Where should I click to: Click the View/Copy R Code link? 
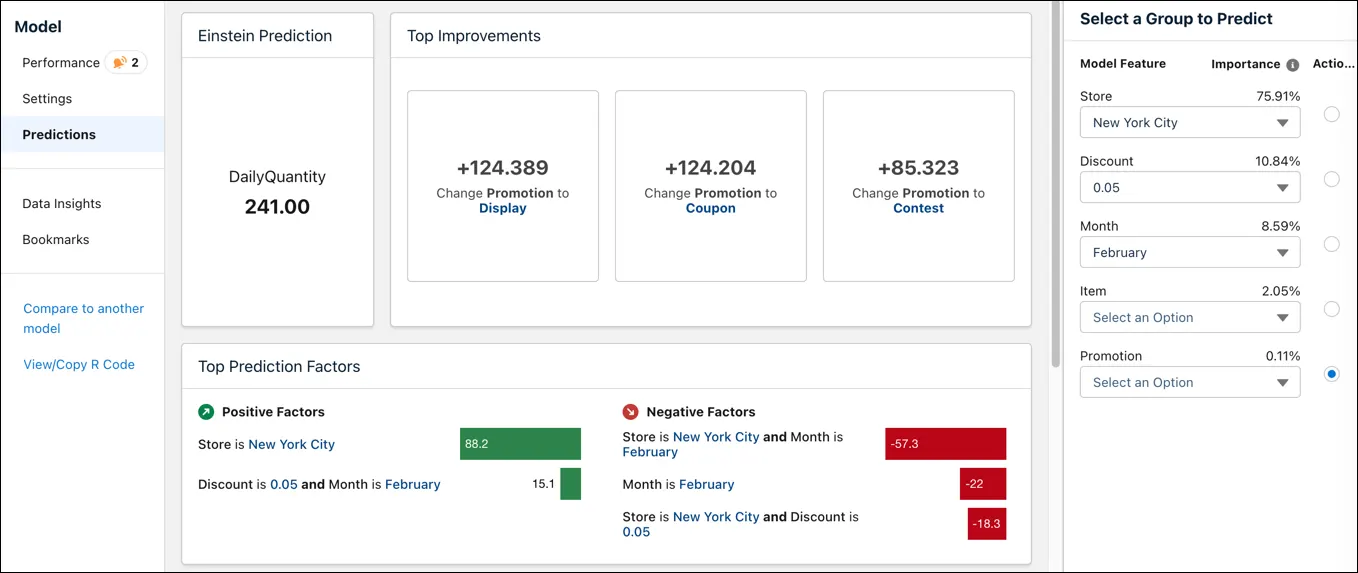pyautogui.click(x=79, y=365)
